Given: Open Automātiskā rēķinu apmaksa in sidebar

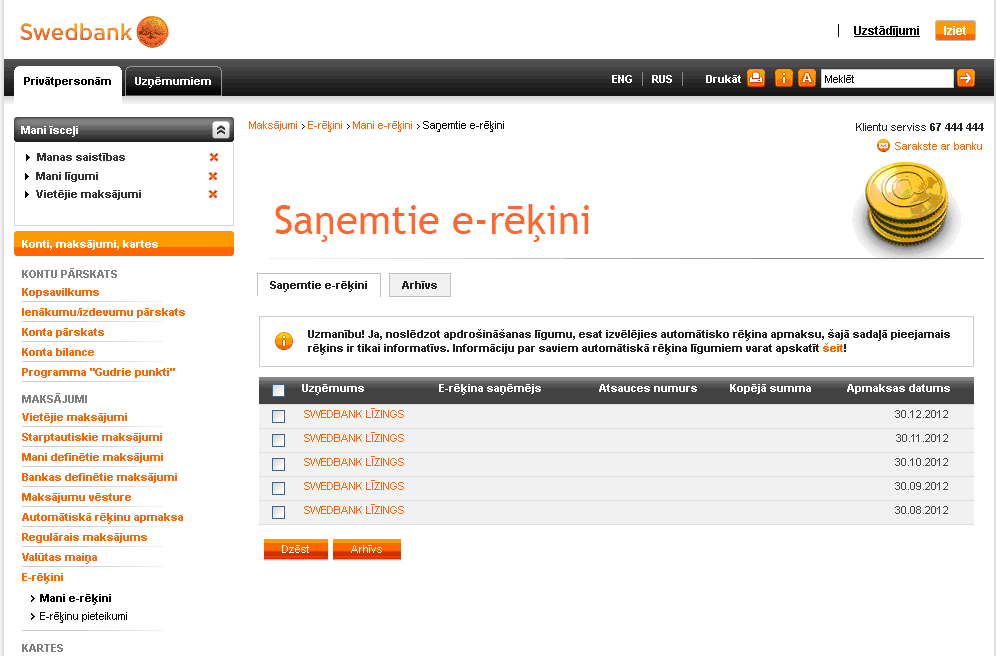Looking at the screenshot, I should (102, 518).
